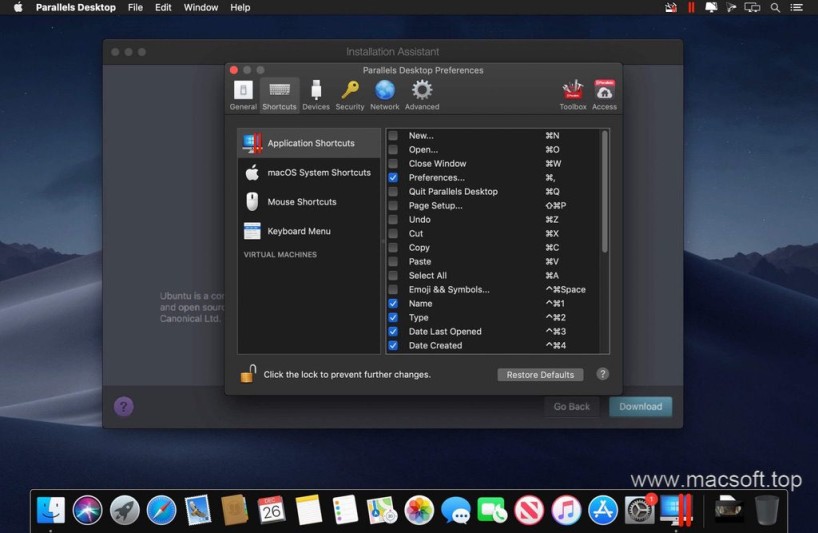The width and height of the screenshot is (818, 533).
Task: Disable the Preferences... shortcut checkbox
Action: point(393,178)
